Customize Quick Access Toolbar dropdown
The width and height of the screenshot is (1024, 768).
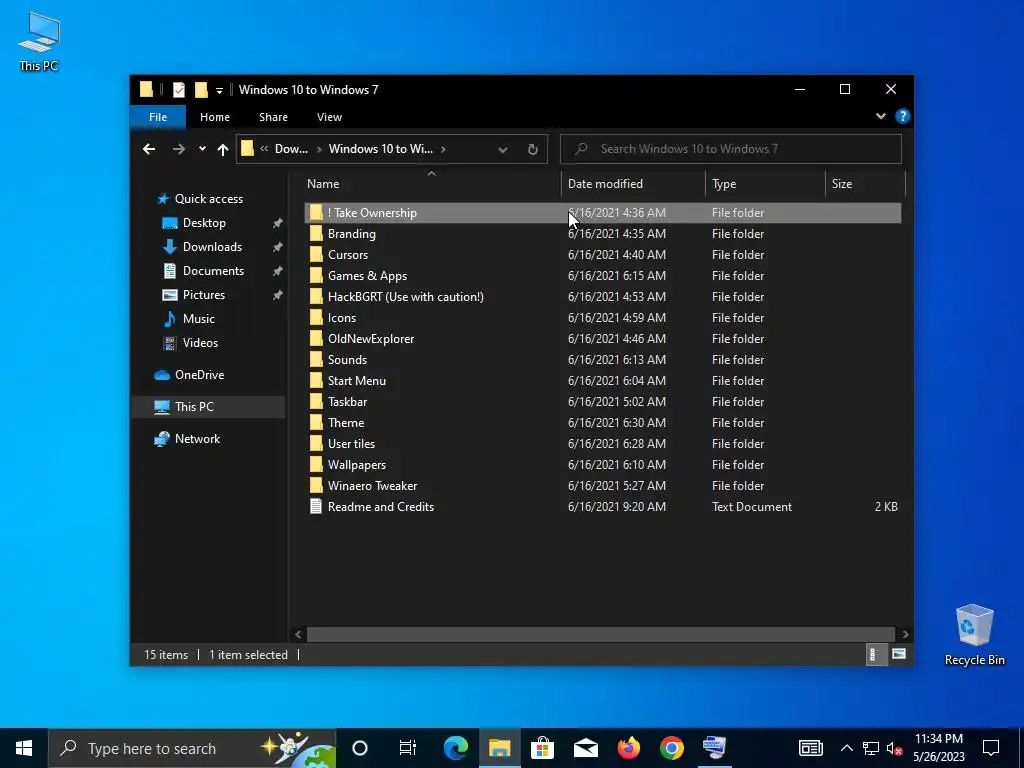(x=219, y=90)
